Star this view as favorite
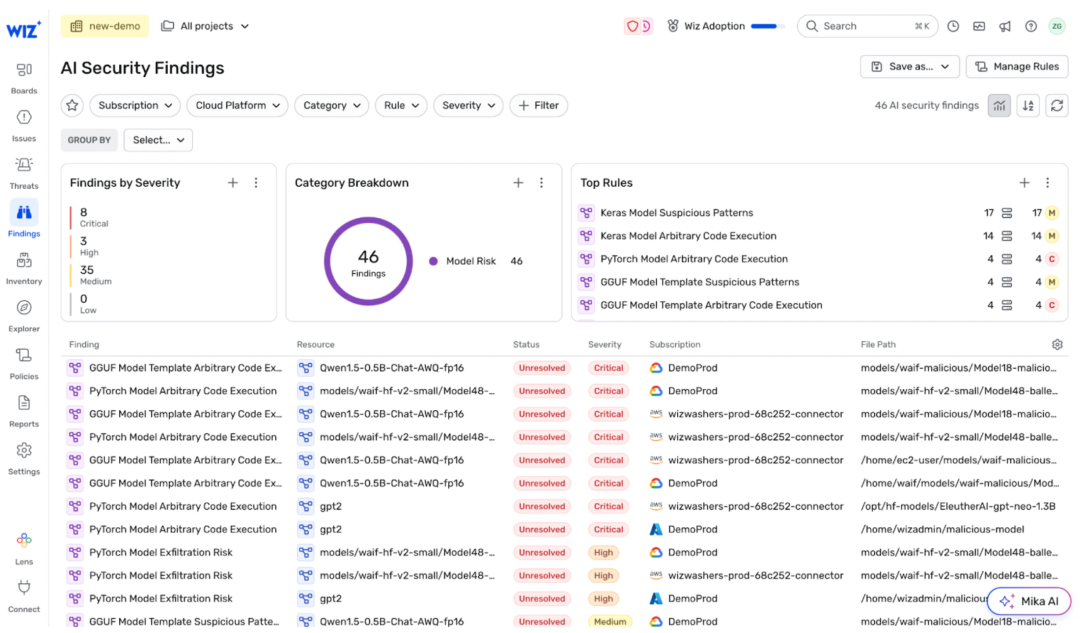The height and width of the screenshot is (633, 1080). (72, 105)
